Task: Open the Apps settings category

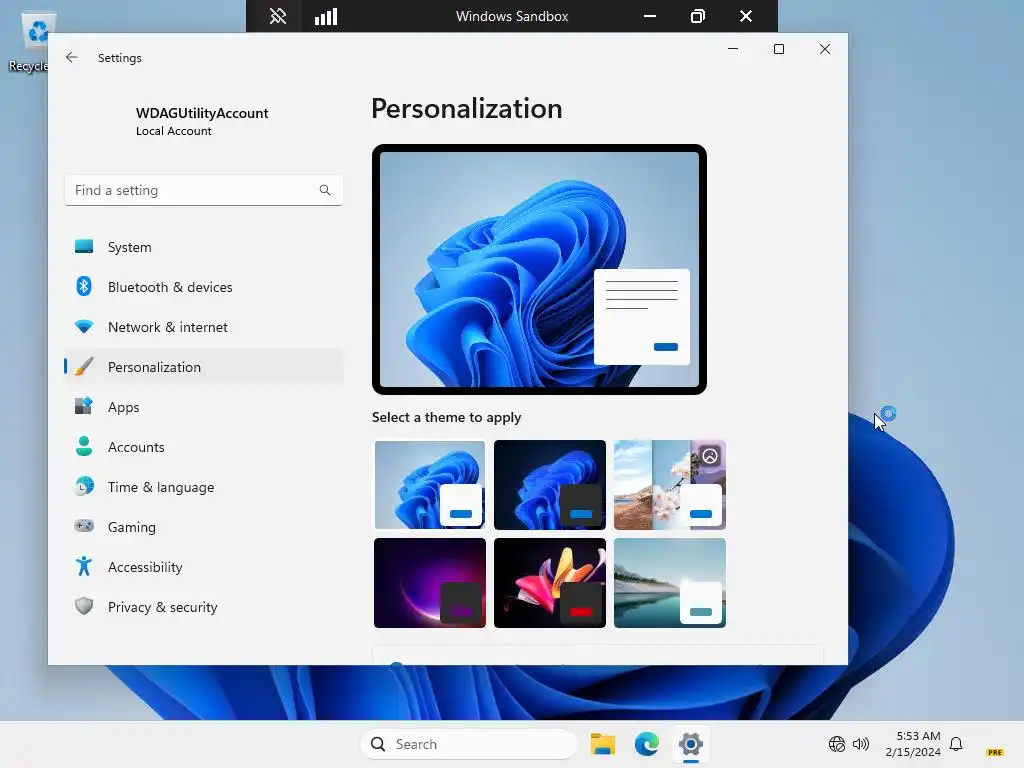Action: pos(204,407)
